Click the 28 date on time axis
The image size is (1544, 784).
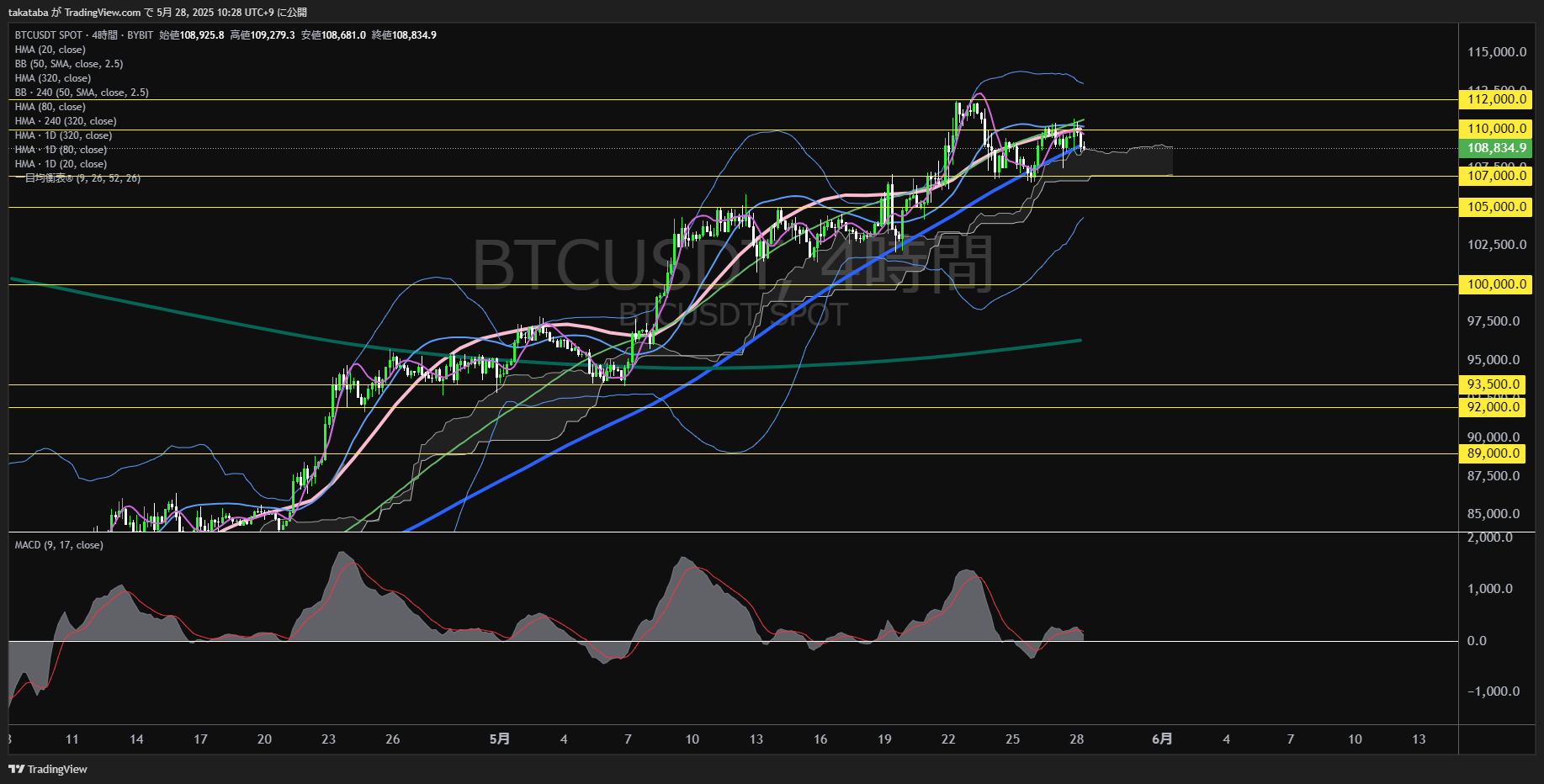coord(1076,739)
